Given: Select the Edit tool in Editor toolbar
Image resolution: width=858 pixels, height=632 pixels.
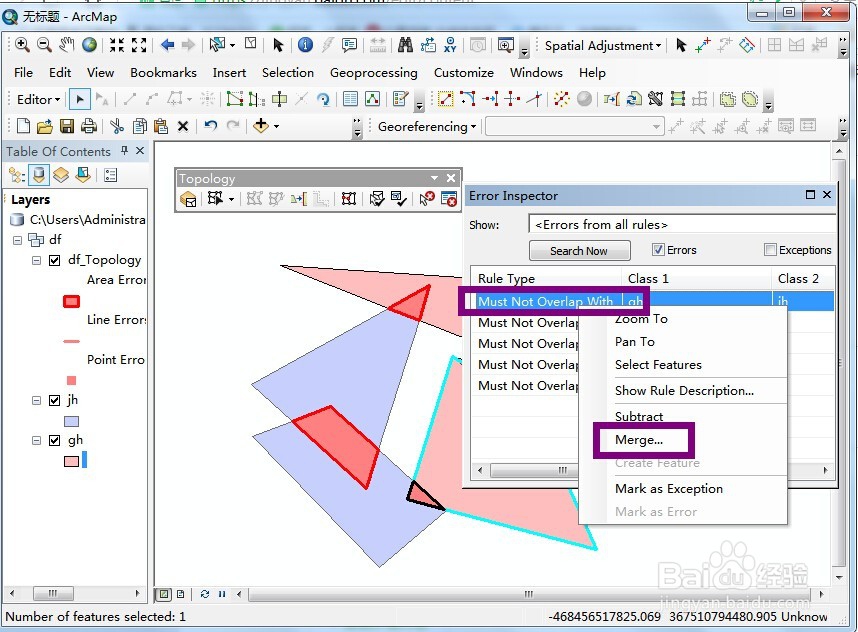Looking at the screenshot, I should click(80, 99).
